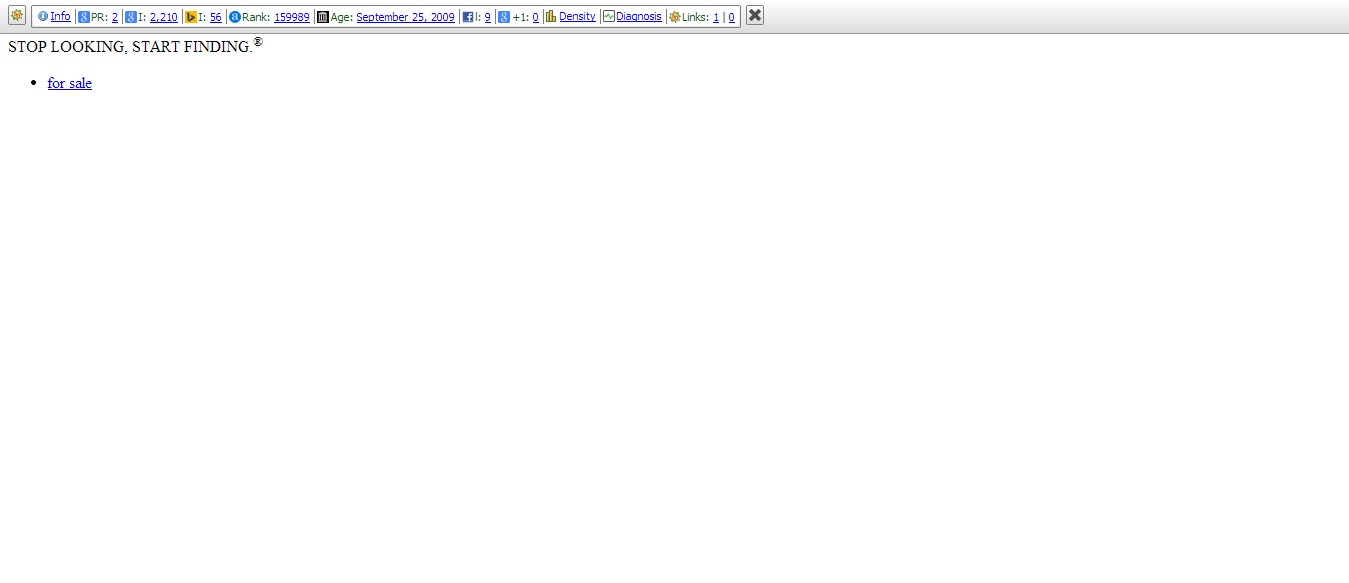Image resolution: width=1349 pixels, height=583 pixels.
Task: Click the Google +1 icon
Action: coord(504,17)
